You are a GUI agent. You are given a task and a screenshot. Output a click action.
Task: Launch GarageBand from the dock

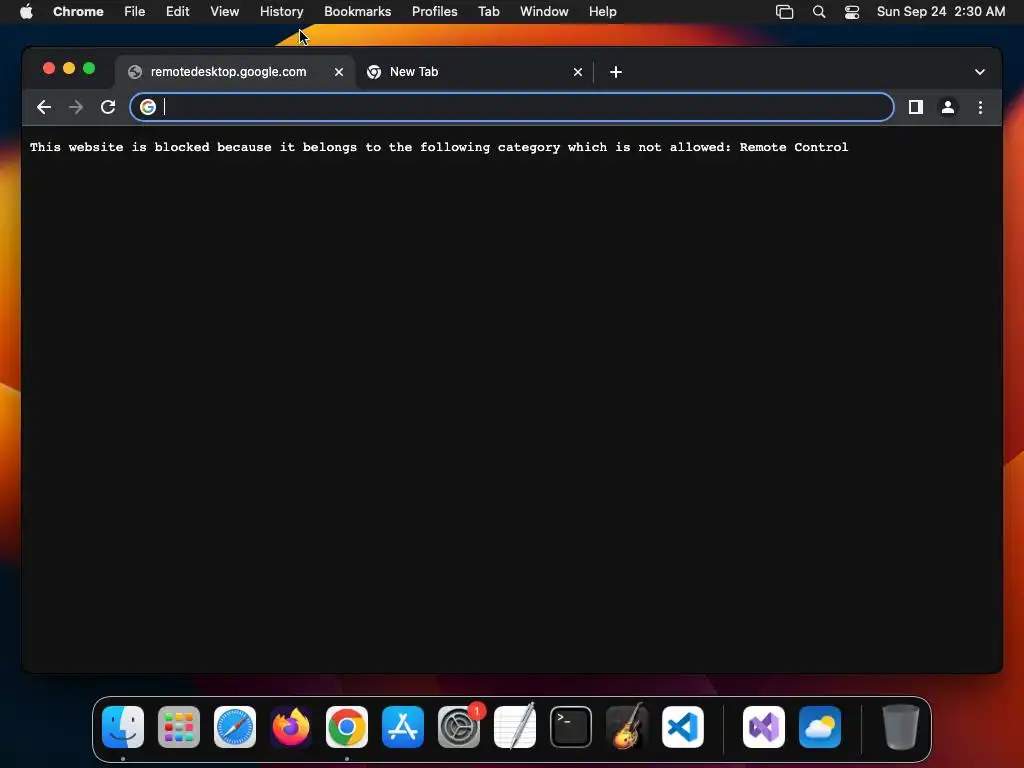tap(627, 727)
